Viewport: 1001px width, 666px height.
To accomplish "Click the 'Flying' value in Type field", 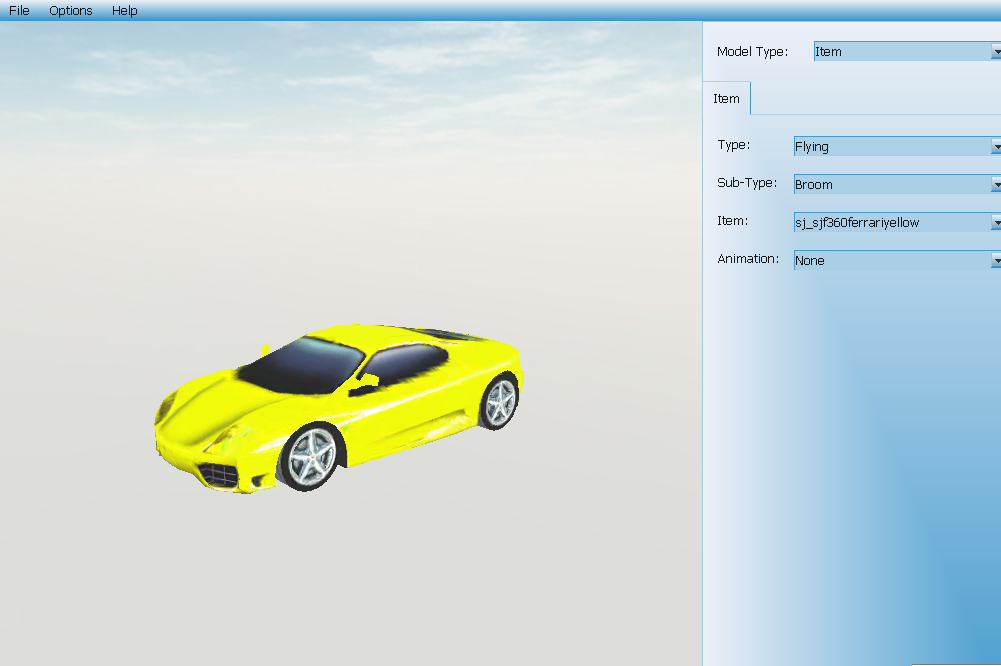I will coord(812,147).
